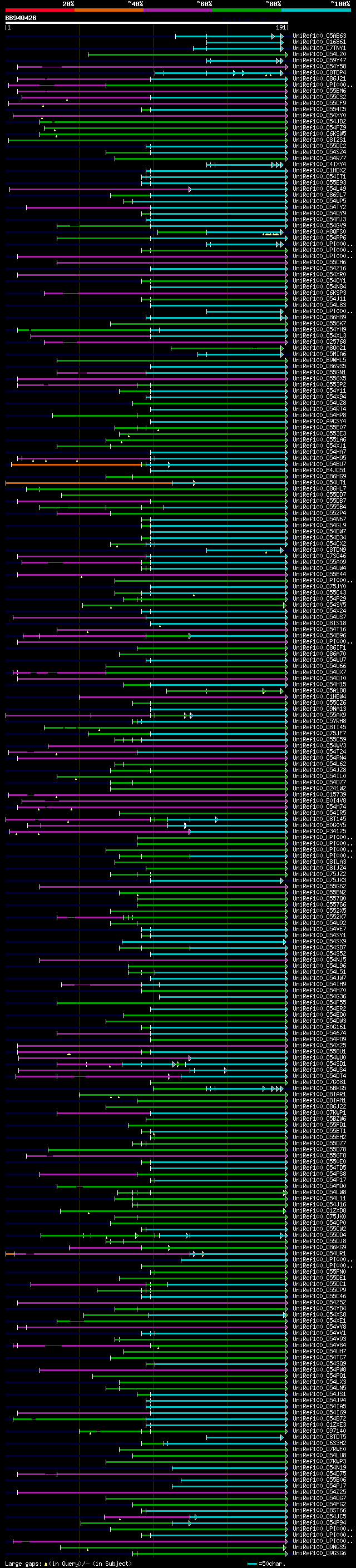This screenshot has height=1568, width=356.
Task: Select label UniRef100_C6KSP3
Action: pyautogui.click(x=319, y=293)
